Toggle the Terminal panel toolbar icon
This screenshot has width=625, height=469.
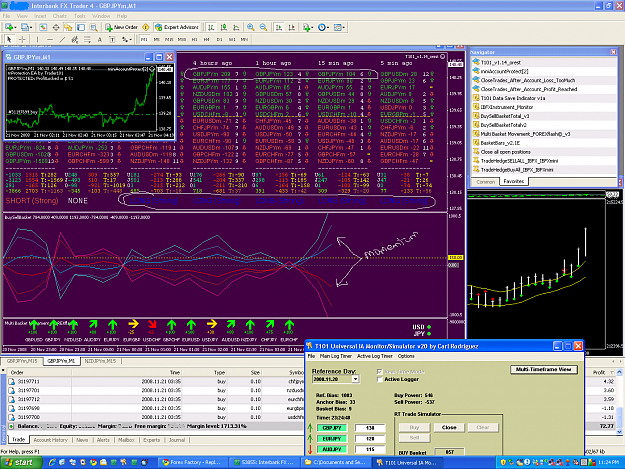(81, 27)
